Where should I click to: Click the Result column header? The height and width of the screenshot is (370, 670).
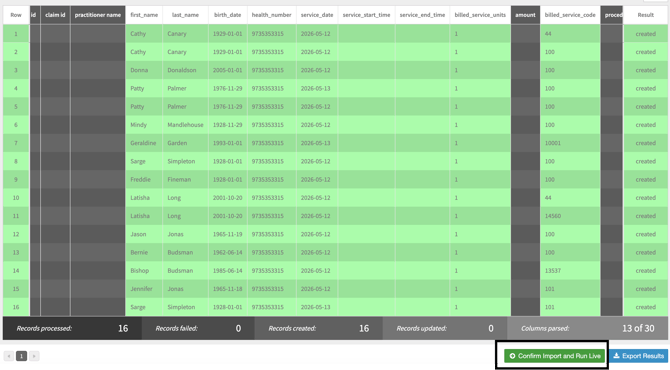tap(646, 15)
